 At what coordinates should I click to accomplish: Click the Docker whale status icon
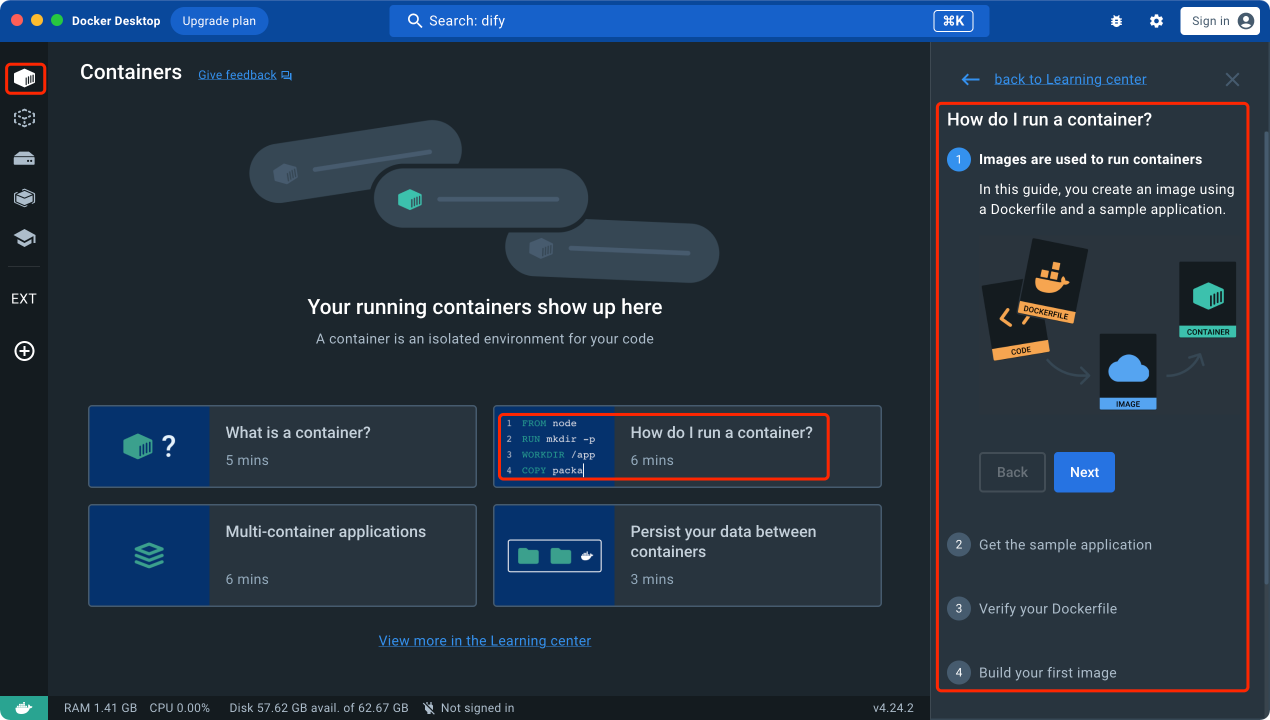pyautogui.click(x=24, y=708)
